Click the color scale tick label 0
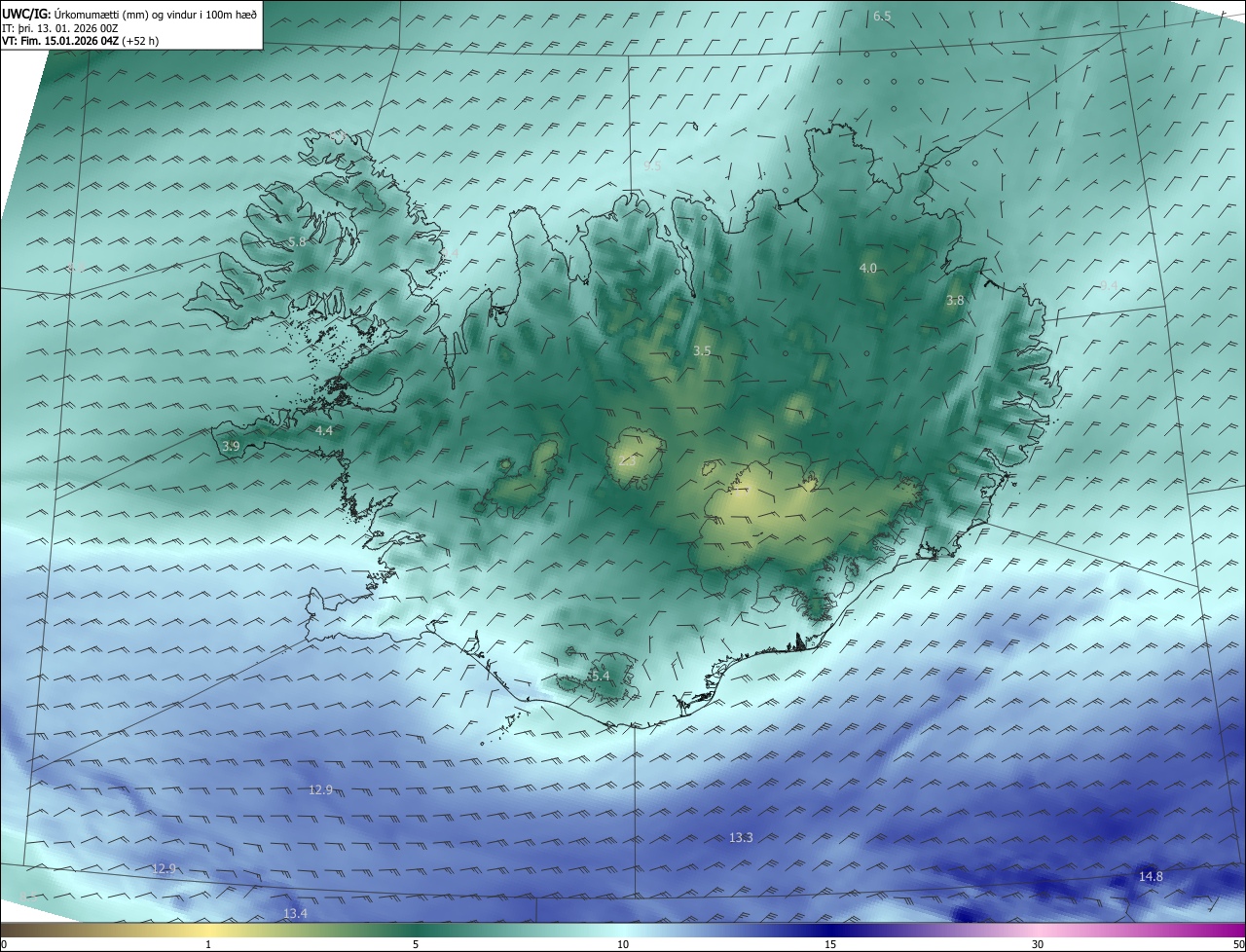 4,944
